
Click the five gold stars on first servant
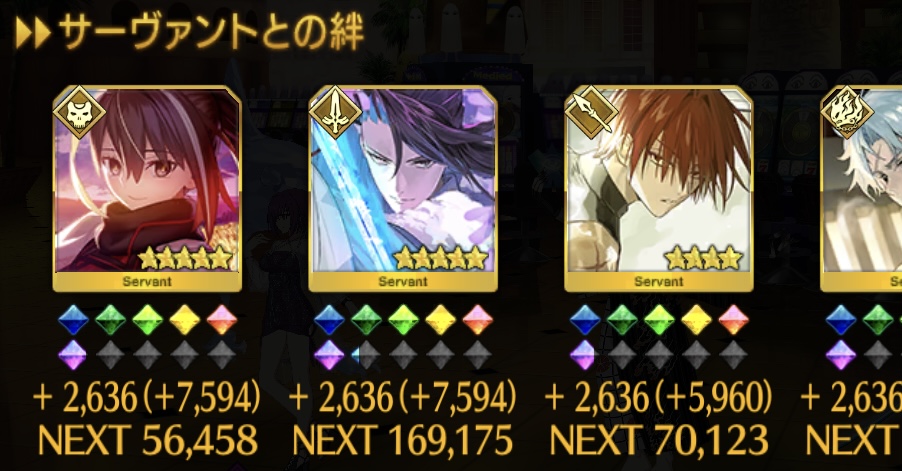point(186,258)
